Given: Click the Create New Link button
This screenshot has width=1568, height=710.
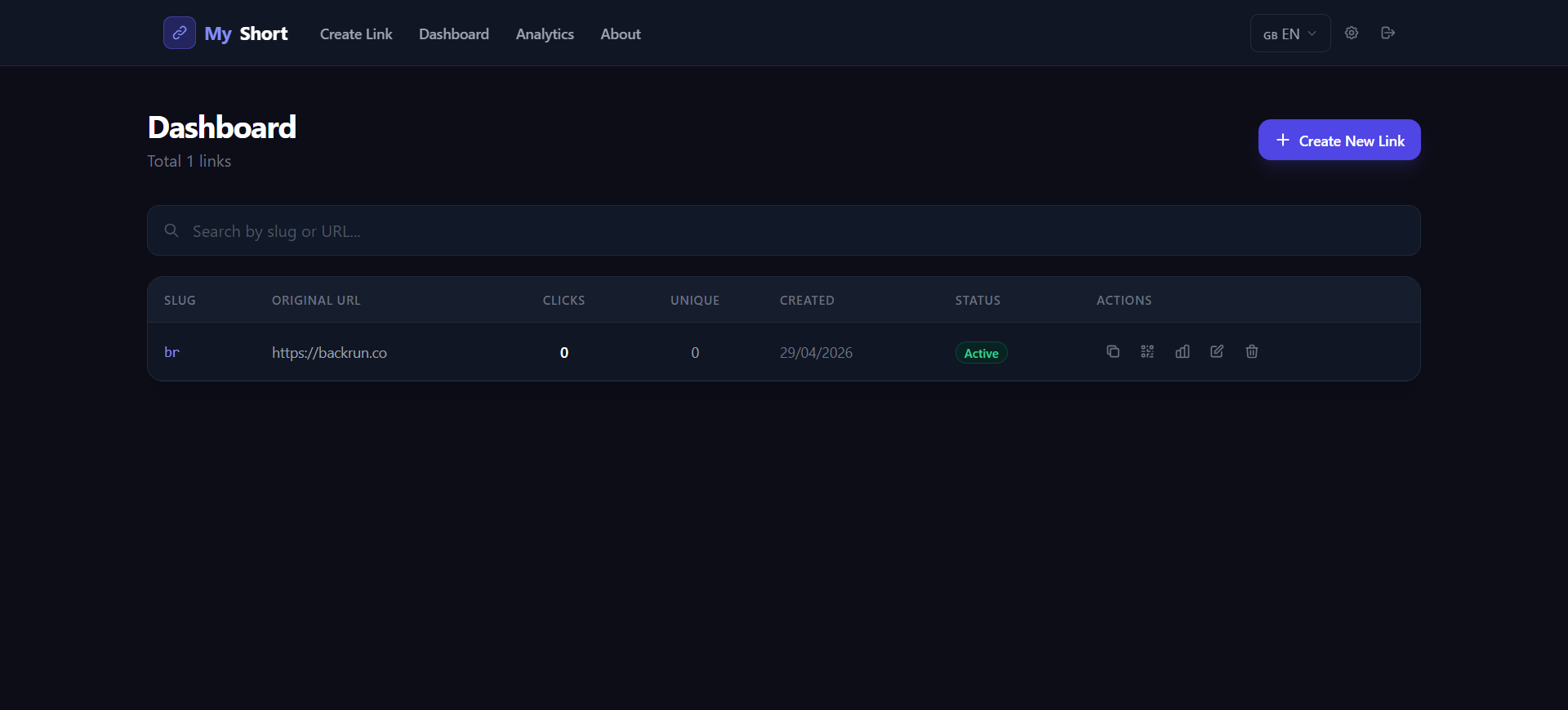Looking at the screenshot, I should click(x=1339, y=140).
